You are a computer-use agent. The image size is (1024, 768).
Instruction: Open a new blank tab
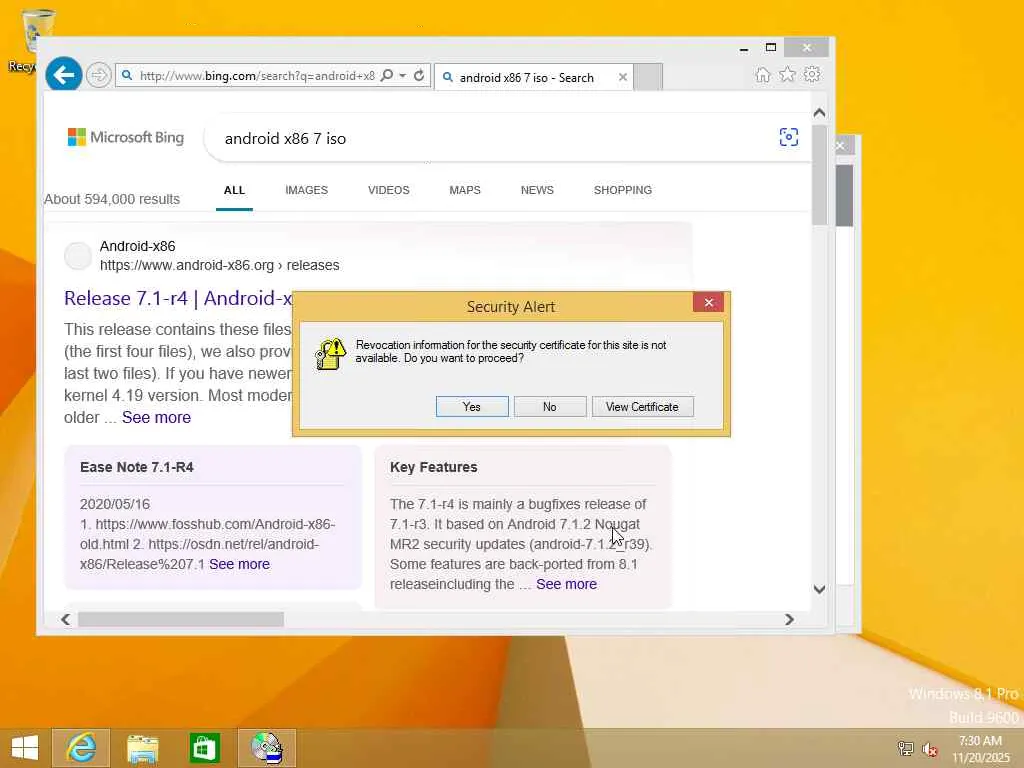click(648, 77)
